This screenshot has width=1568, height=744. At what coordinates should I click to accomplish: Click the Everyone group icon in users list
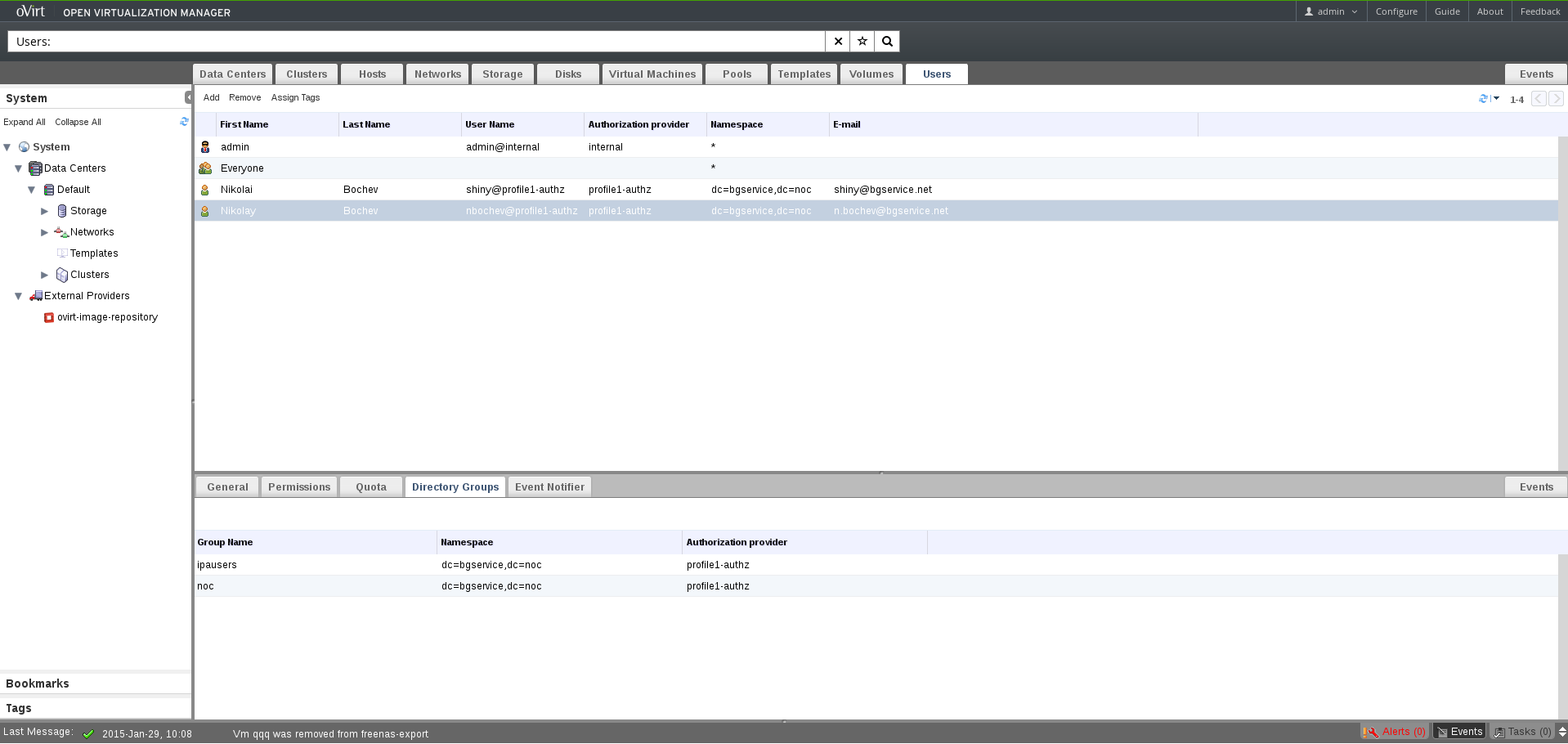205,168
